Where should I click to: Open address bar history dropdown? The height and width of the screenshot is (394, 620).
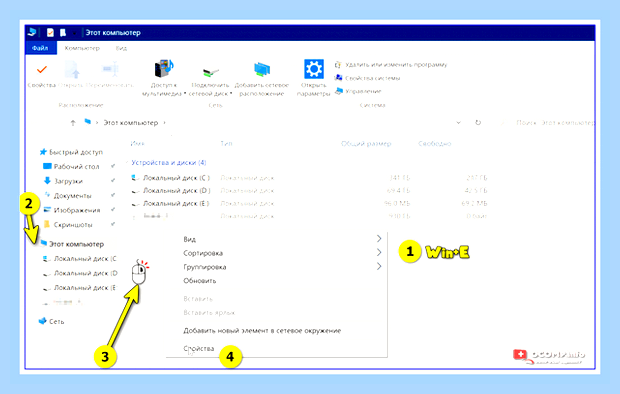click(x=458, y=123)
